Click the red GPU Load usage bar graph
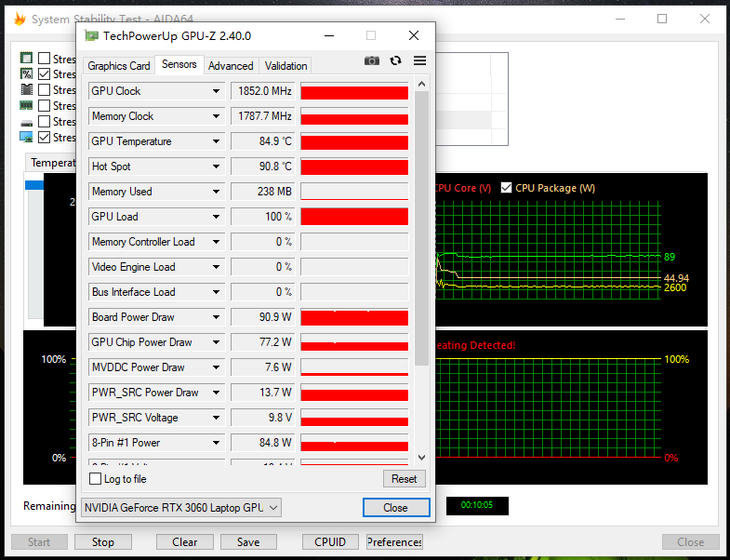The image size is (730, 560). click(354, 217)
